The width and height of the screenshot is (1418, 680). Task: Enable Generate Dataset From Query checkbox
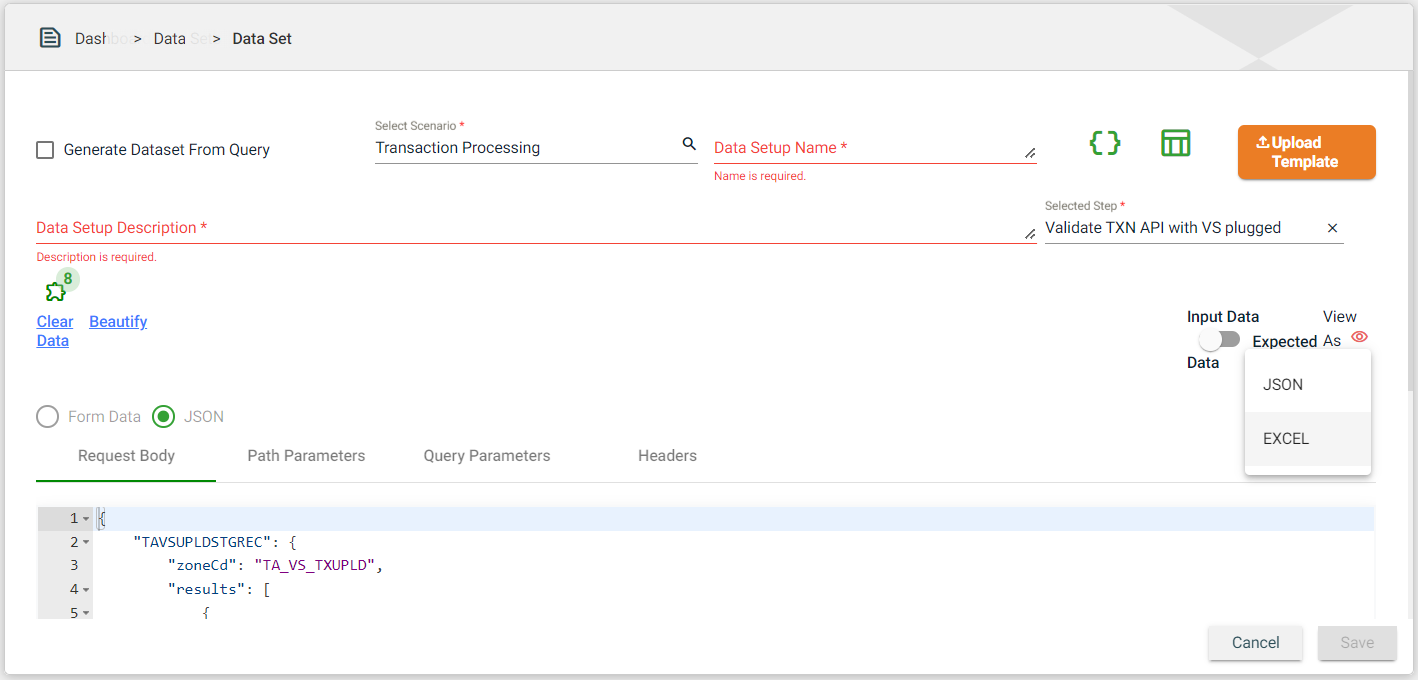pos(45,150)
